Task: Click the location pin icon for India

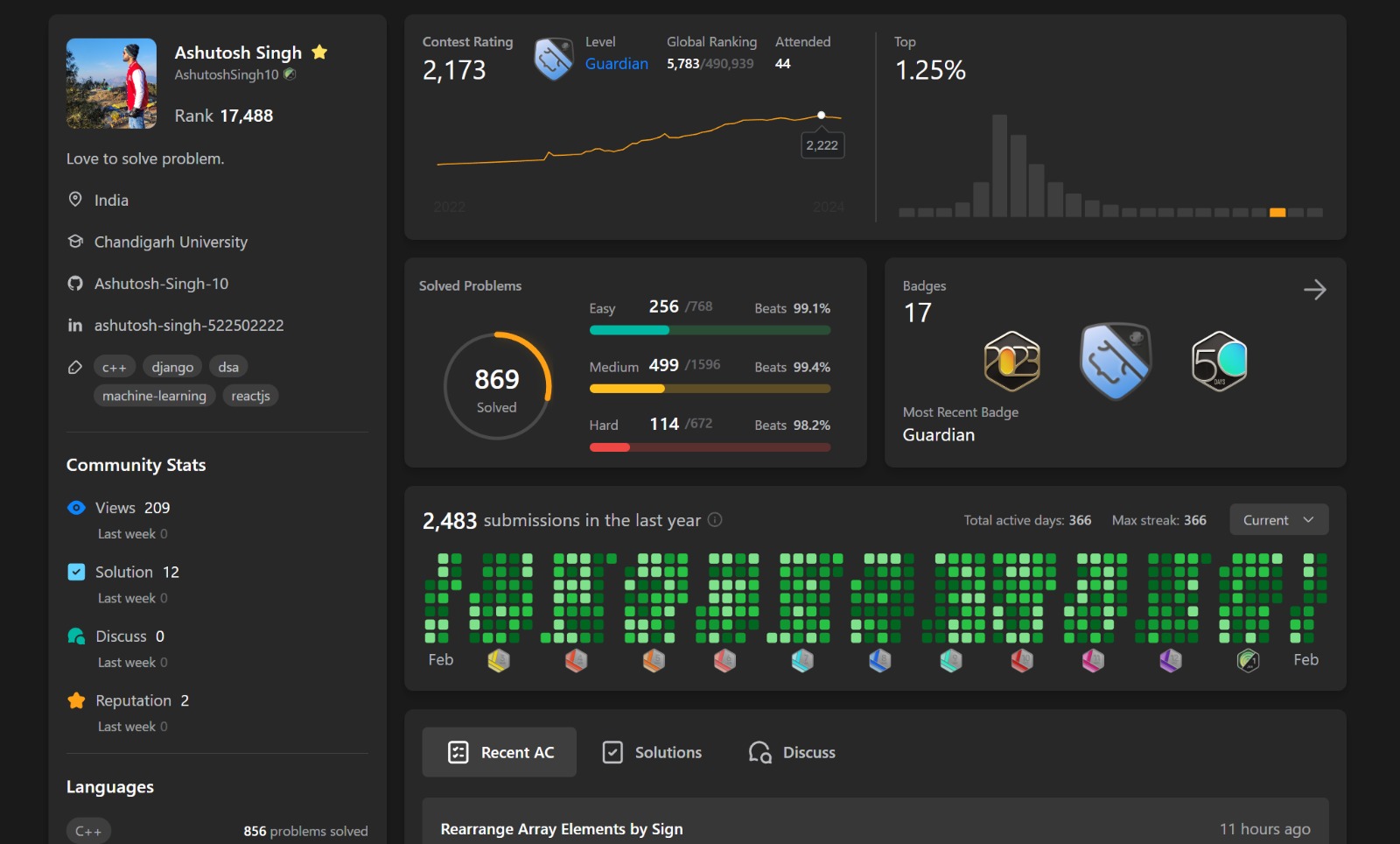Action: click(75, 200)
